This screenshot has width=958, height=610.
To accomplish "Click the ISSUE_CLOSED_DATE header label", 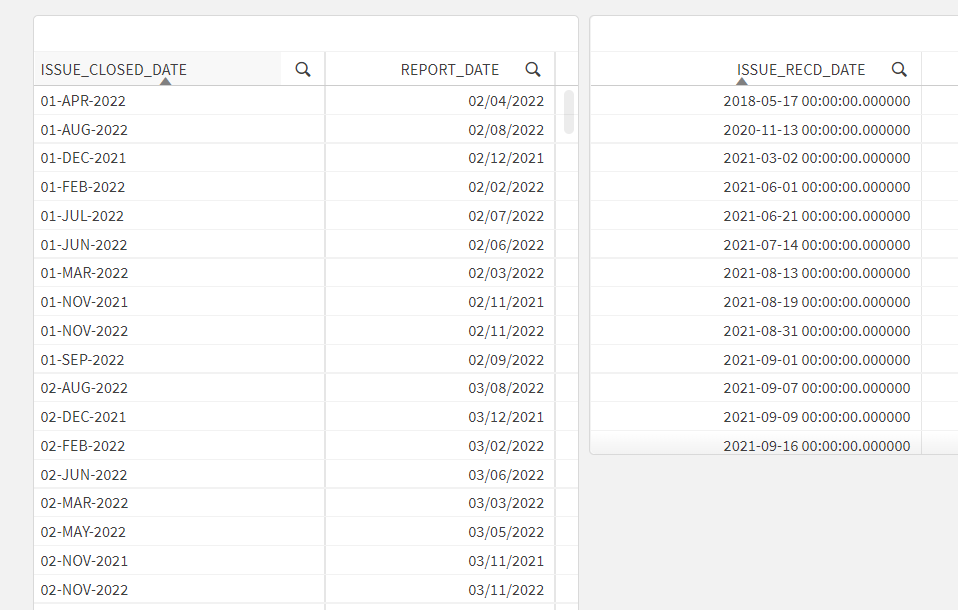I will pyautogui.click(x=114, y=69).
